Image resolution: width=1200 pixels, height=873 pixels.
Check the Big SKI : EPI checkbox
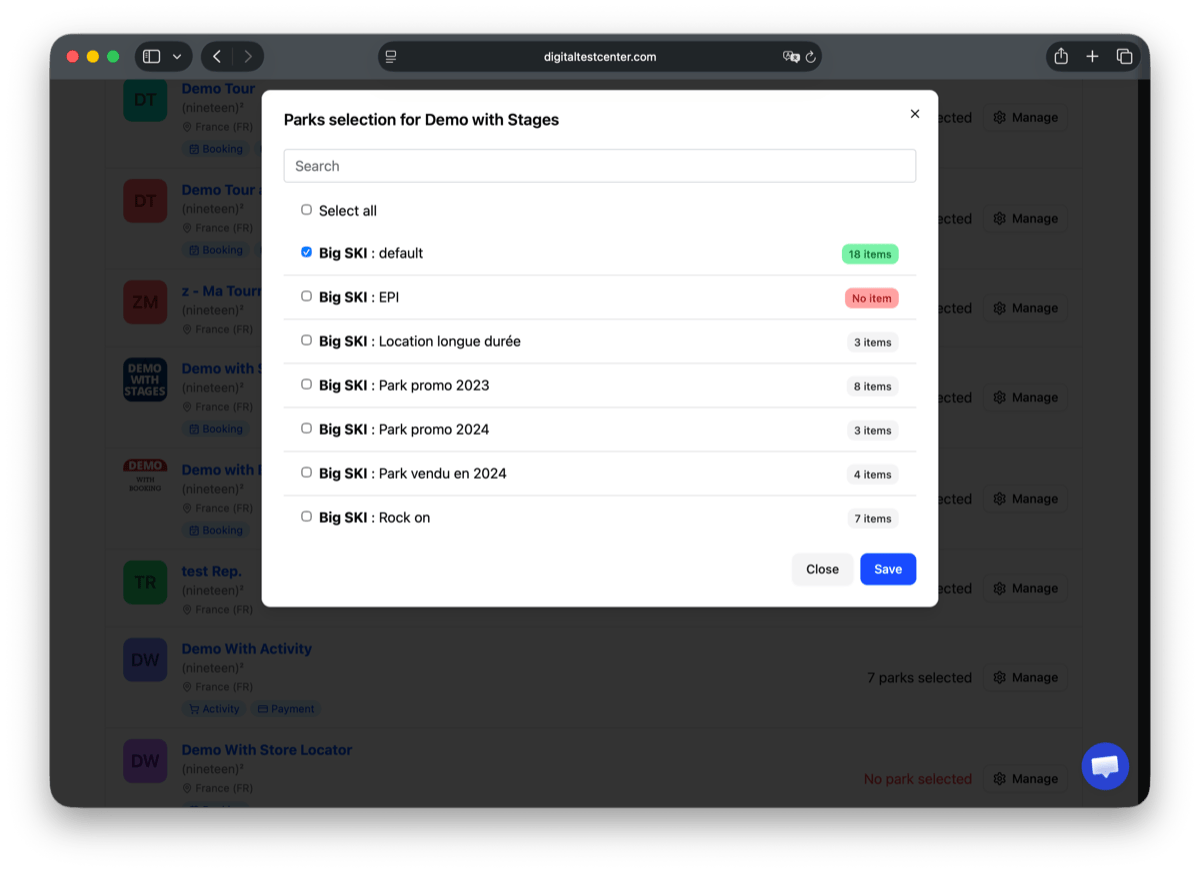[x=306, y=296]
